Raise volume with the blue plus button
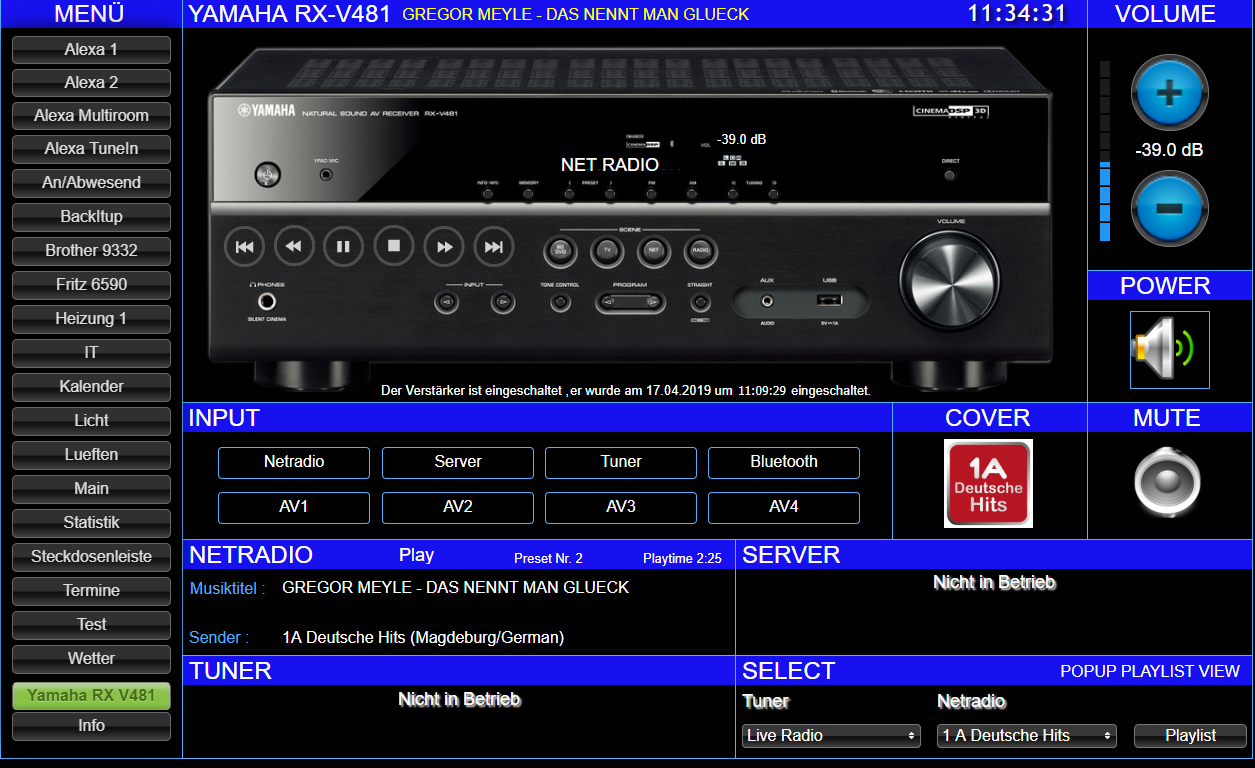Viewport: 1255px width, 768px height. pos(1169,94)
